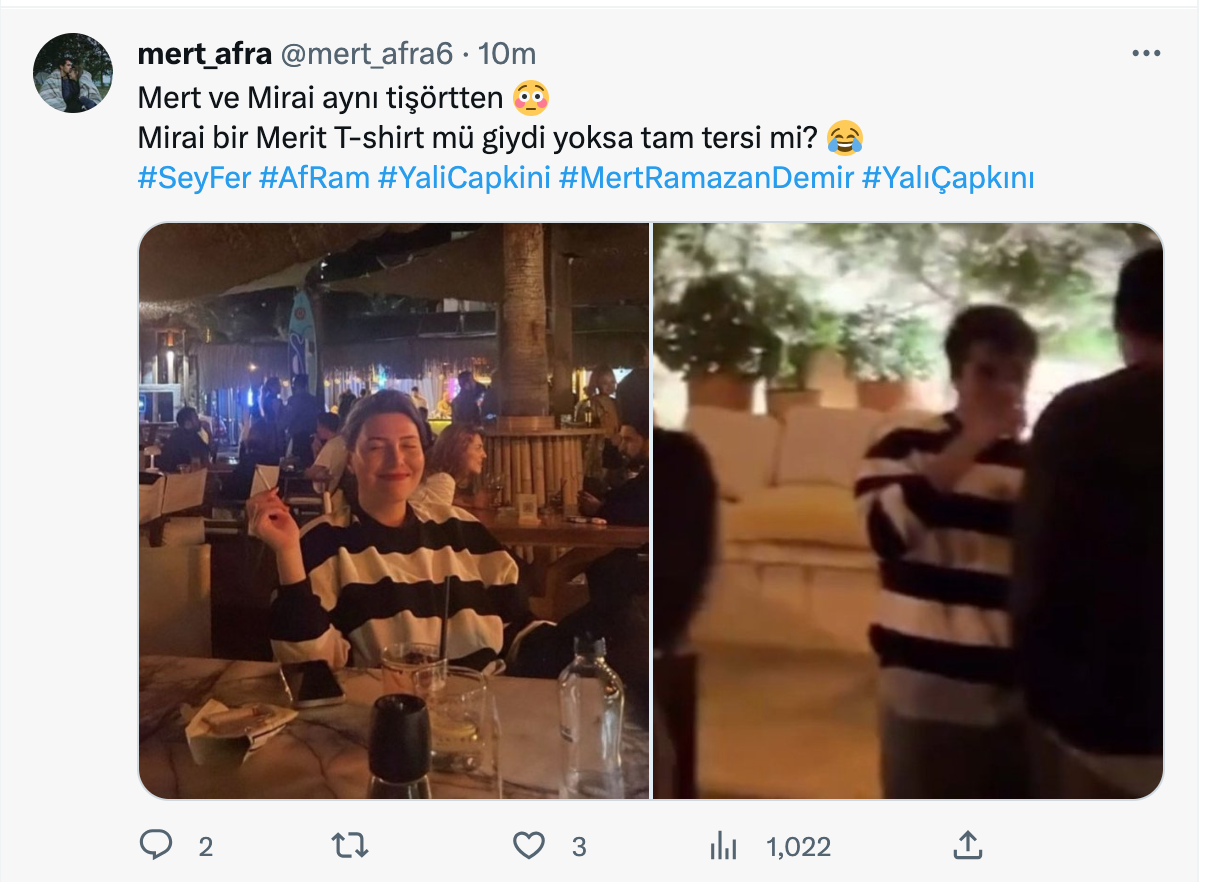Click the like count 3
1222x882 pixels.
tap(578, 848)
